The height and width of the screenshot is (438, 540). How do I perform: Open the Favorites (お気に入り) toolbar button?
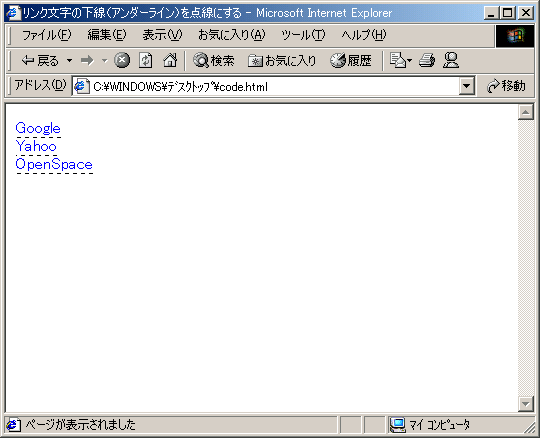click(282, 61)
